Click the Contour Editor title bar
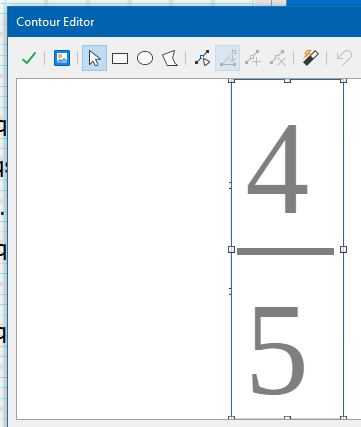Screen dimensions: 361x427 coord(184,22)
